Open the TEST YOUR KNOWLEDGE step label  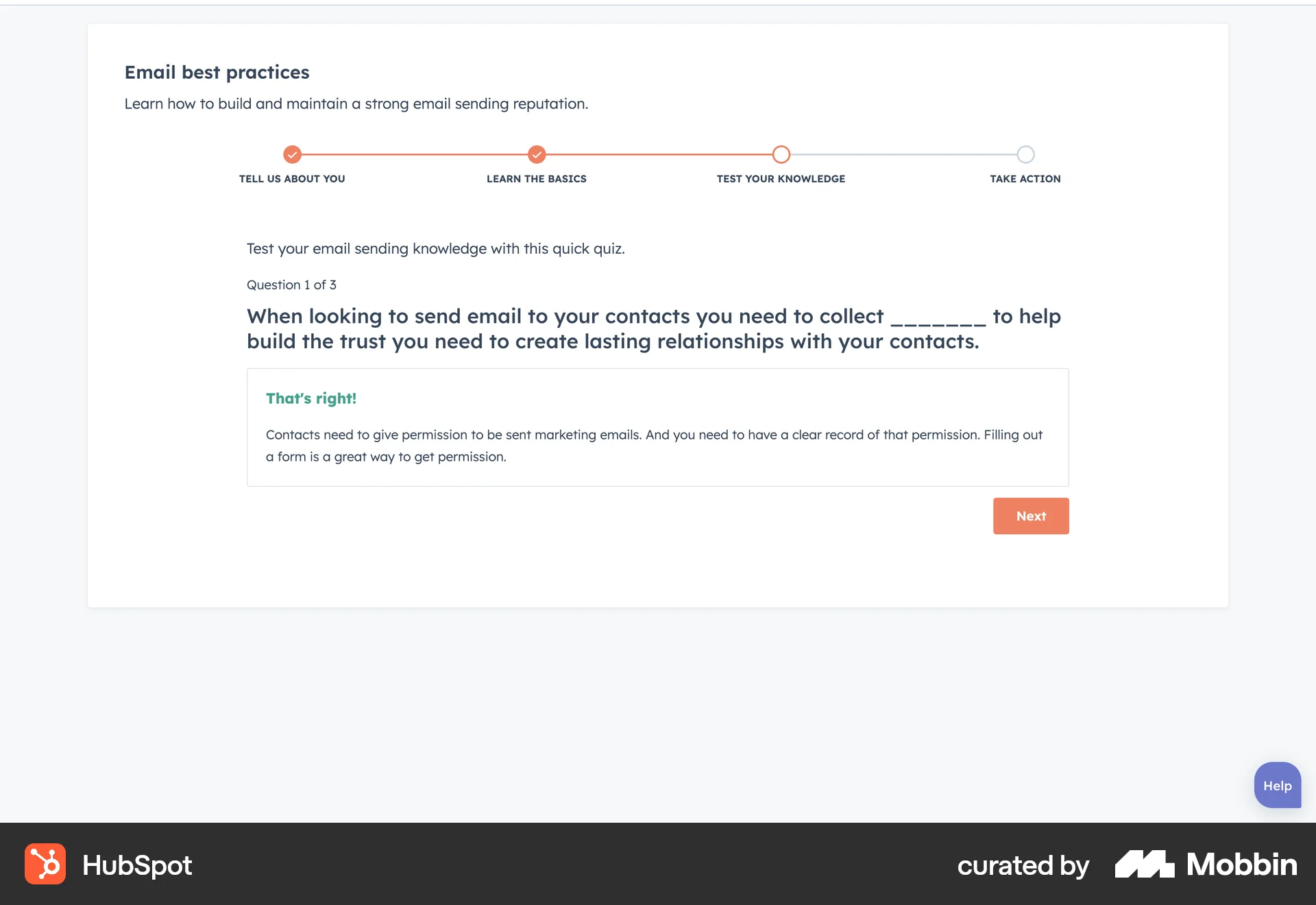click(781, 178)
